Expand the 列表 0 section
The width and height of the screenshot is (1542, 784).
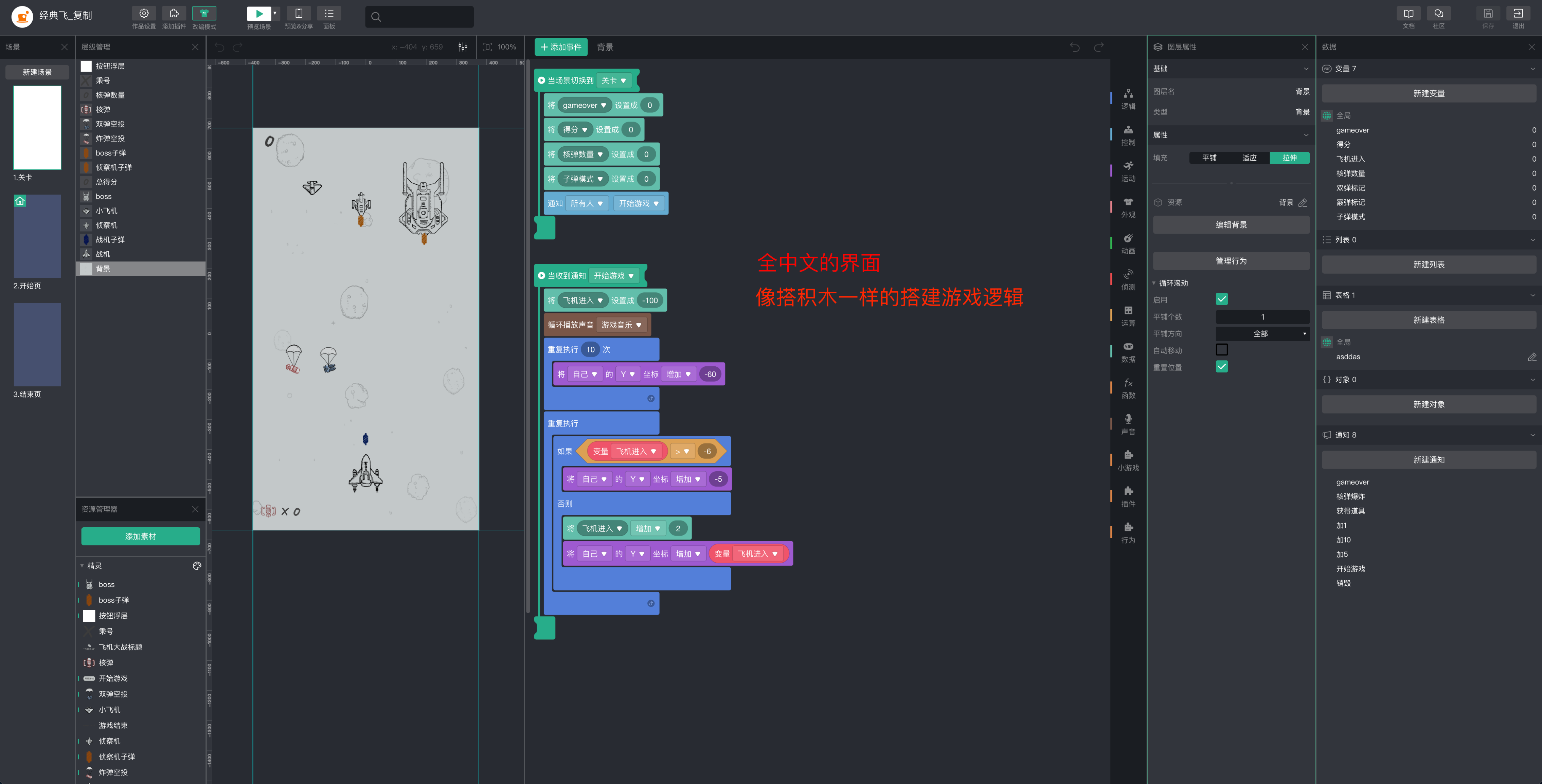(x=1532, y=239)
